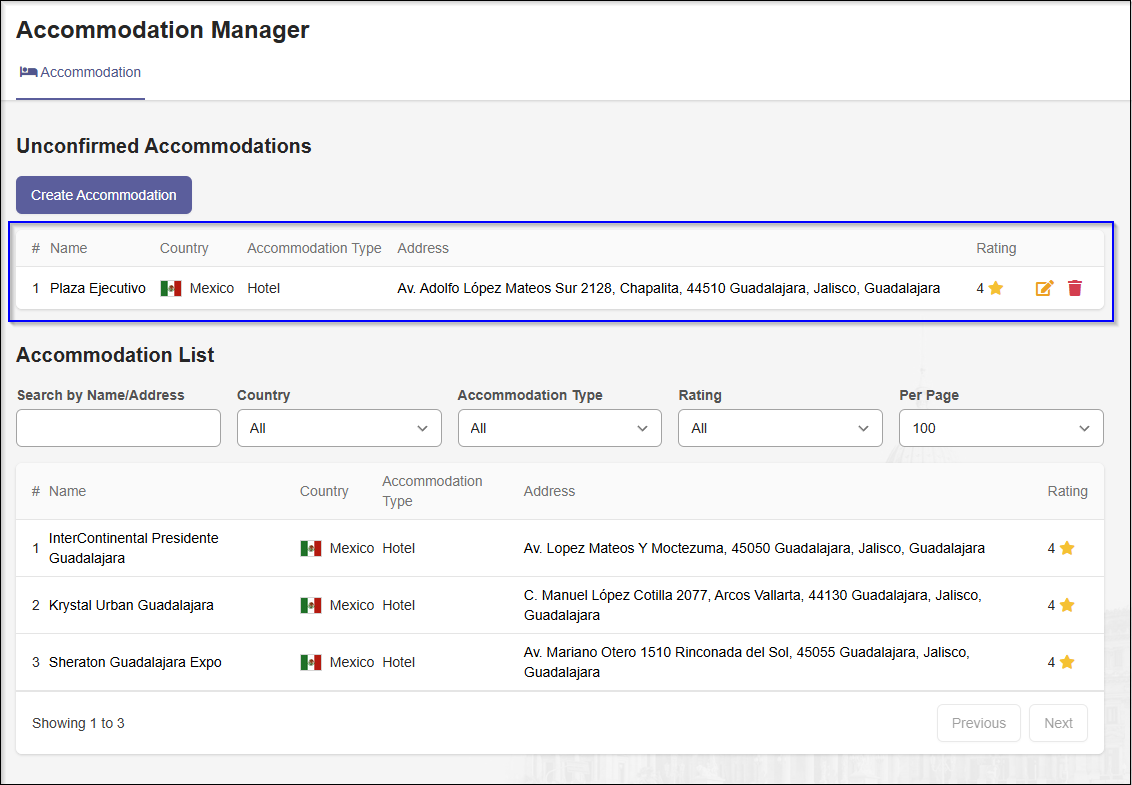
Task: Click the rating star for Sheraton Guadalajara Expo
Action: 1067,662
